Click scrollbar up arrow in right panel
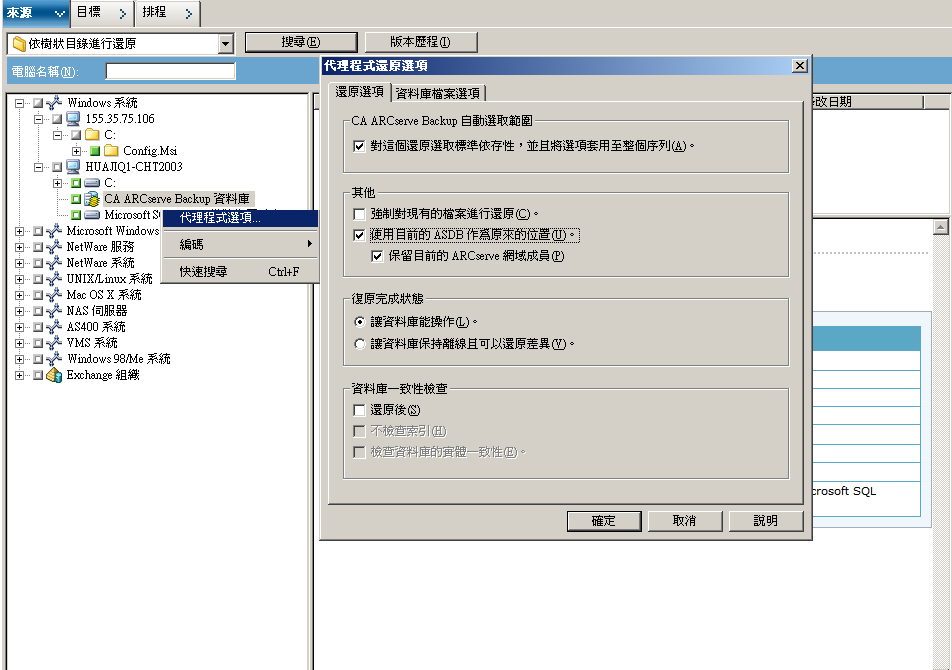The image size is (952, 670). point(940,228)
